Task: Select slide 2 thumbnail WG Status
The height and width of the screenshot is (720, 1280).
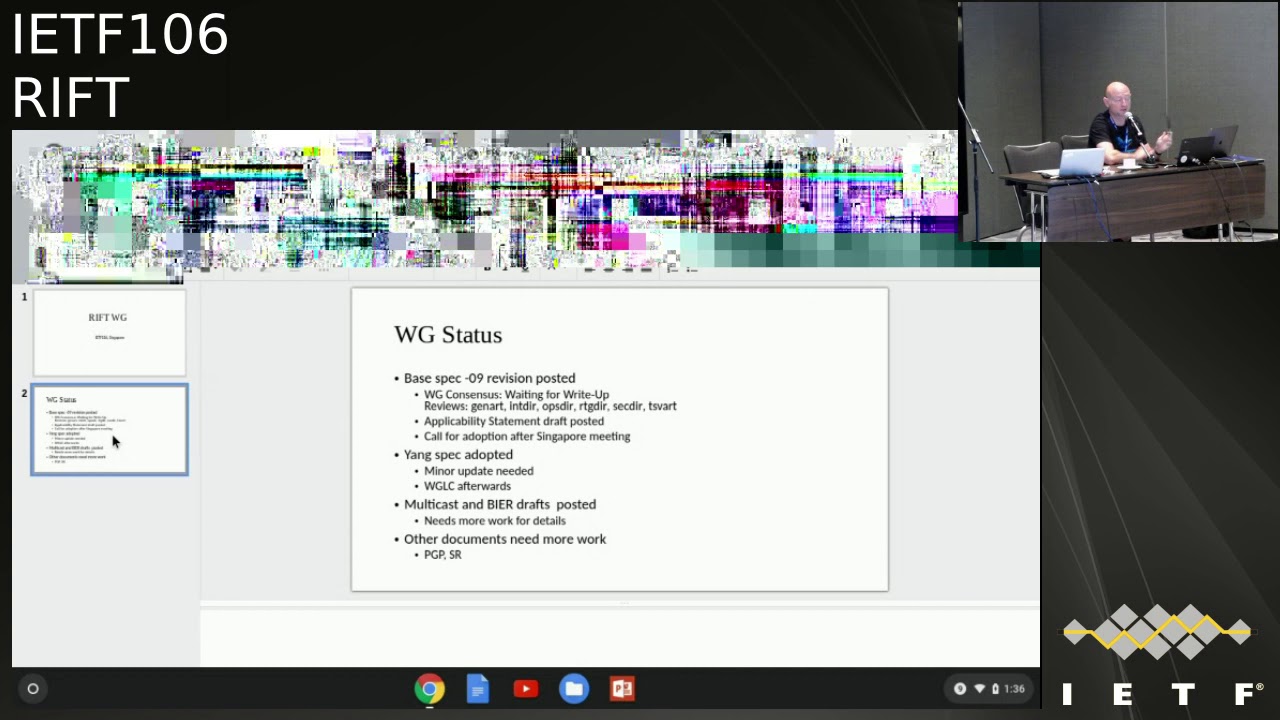Action: tap(109, 429)
